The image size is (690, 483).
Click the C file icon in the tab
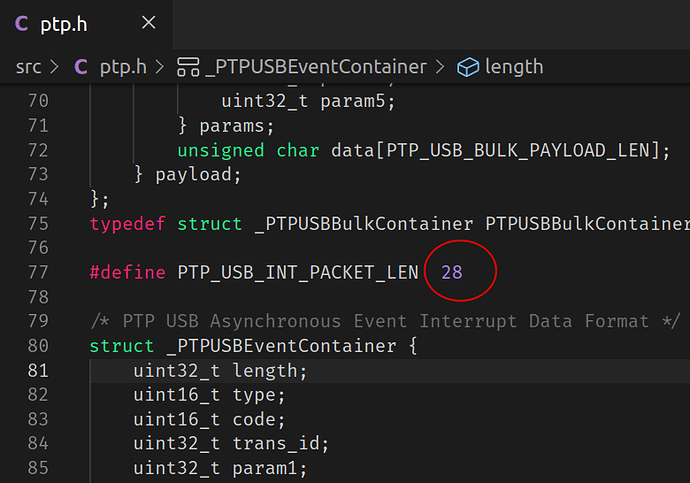pyautogui.click(x=21, y=23)
